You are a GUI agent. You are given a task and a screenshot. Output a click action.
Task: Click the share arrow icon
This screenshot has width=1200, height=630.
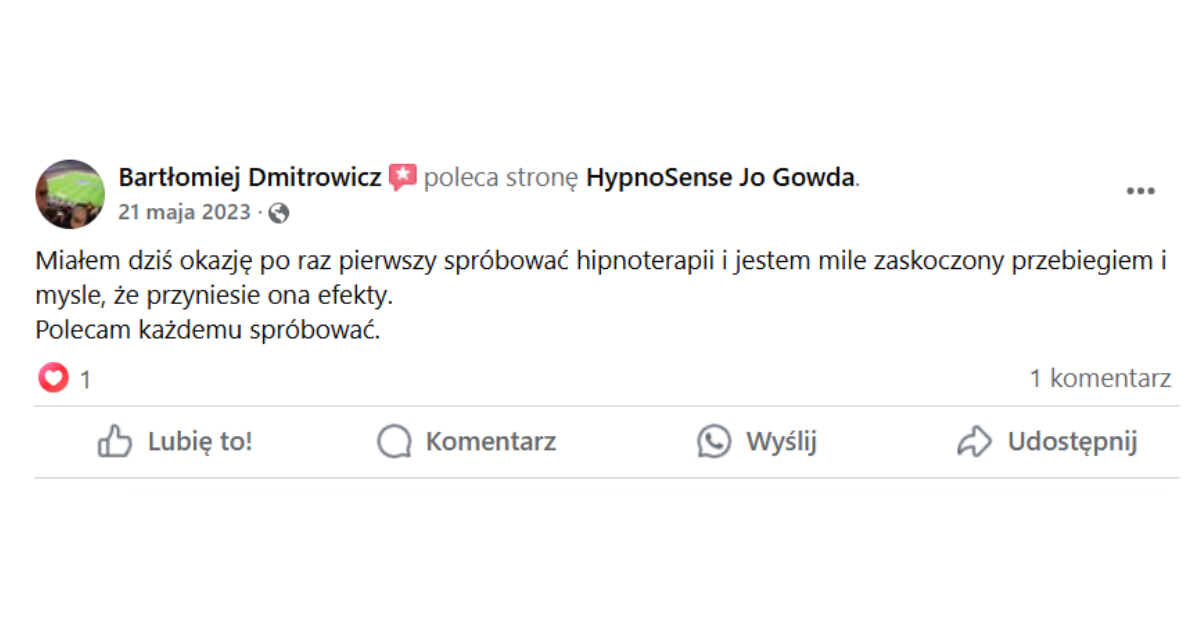pos(974,441)
